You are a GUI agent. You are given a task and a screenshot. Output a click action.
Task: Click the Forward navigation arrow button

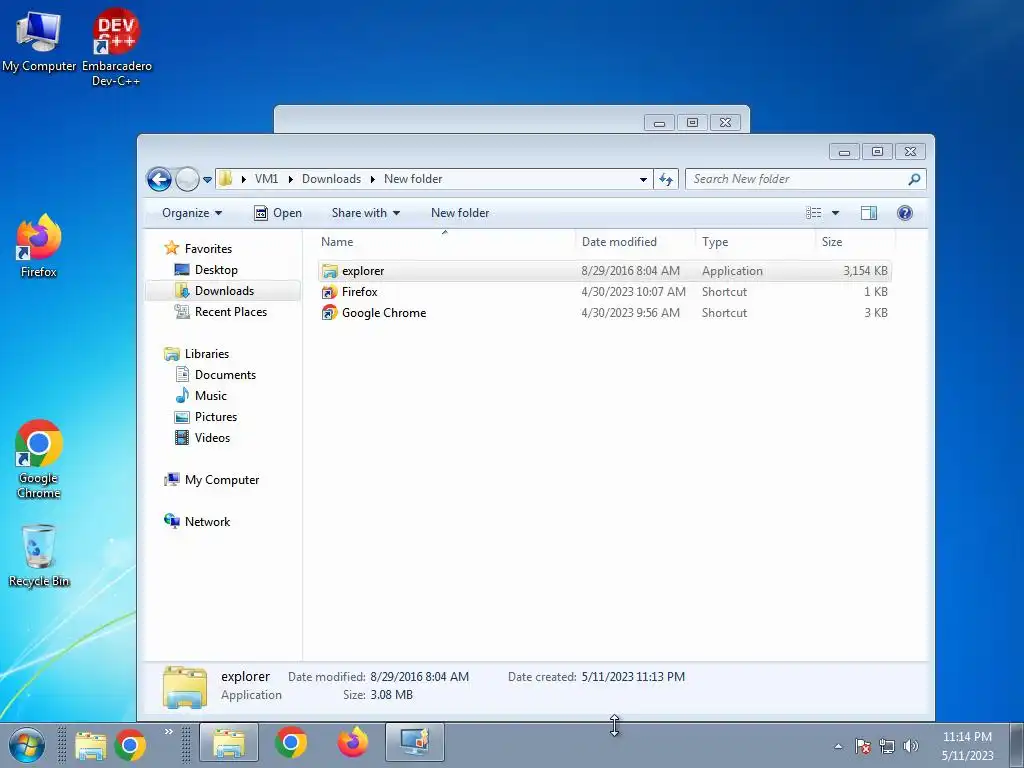[187, 179]
